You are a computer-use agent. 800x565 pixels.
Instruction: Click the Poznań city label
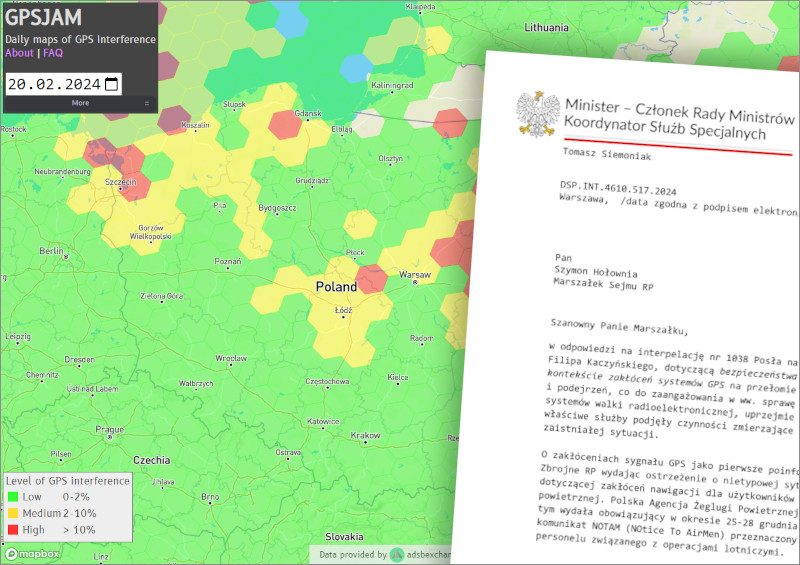coord(228,261)
